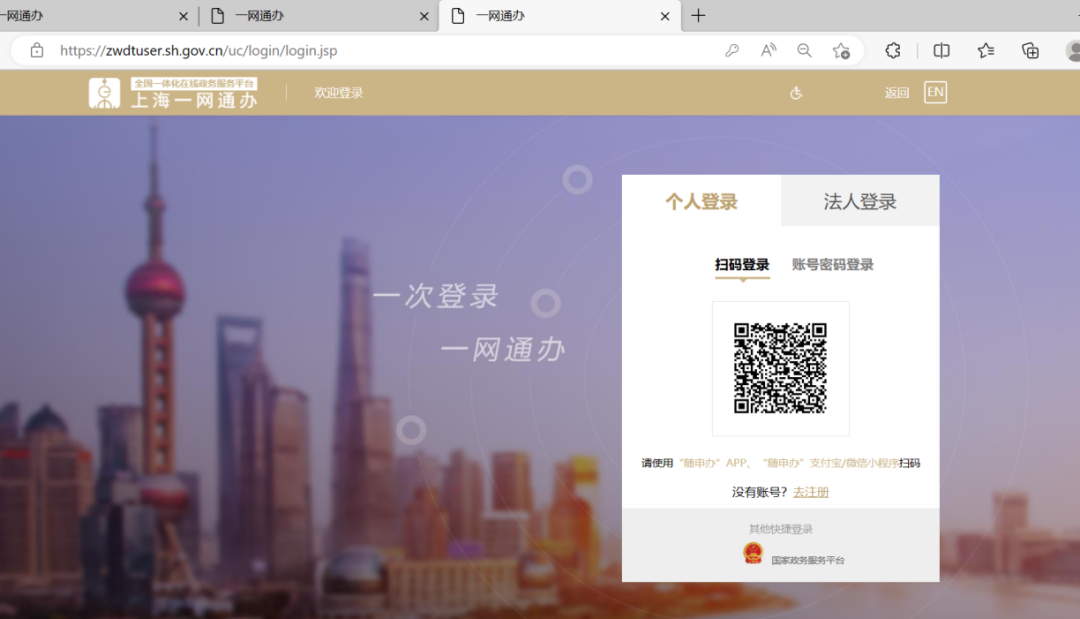
Task: Click the 上海一网通办 logo
Action: click(x=173, y=93)
